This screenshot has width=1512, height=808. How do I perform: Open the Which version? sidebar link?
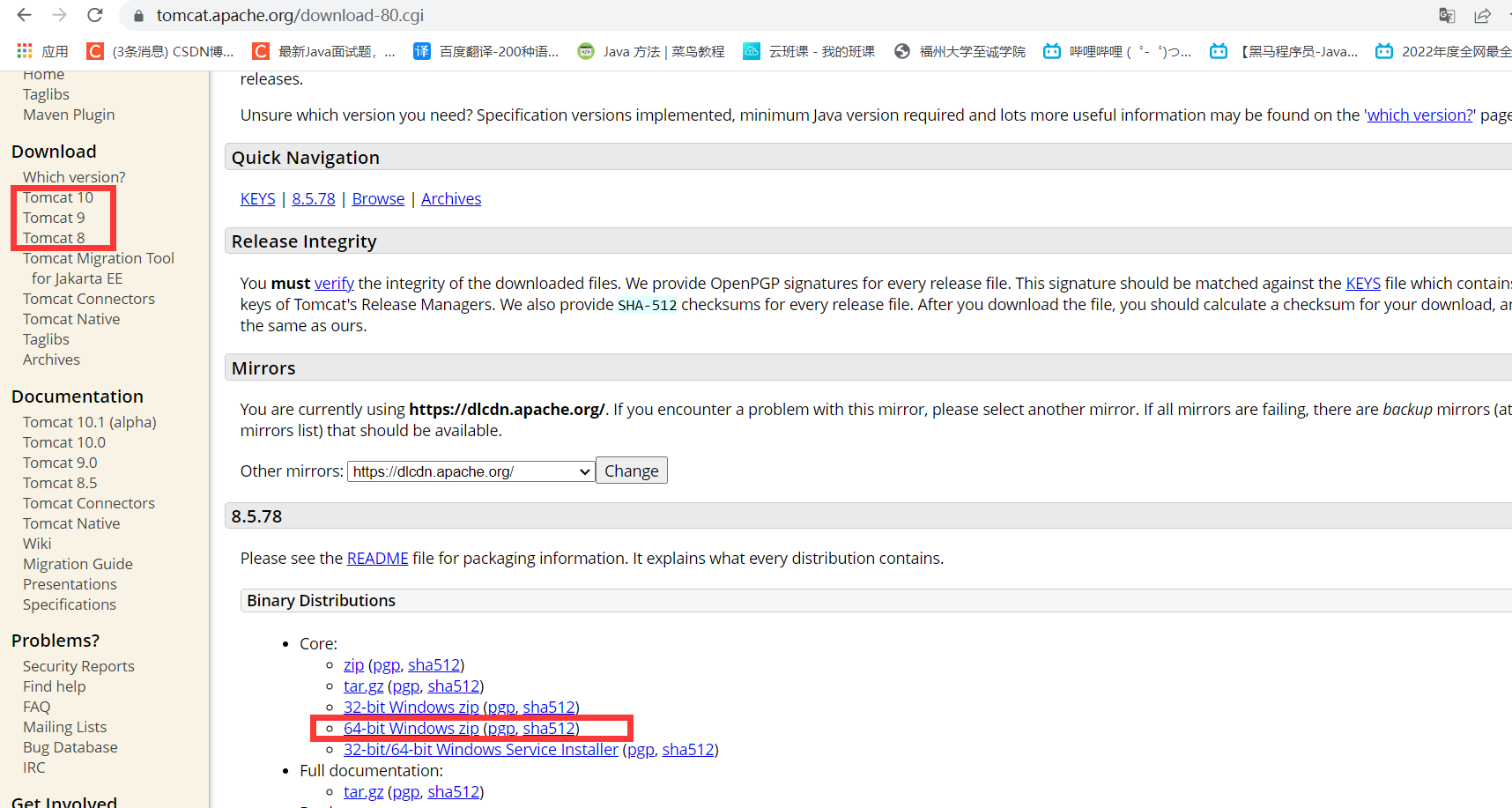point(74,177)
